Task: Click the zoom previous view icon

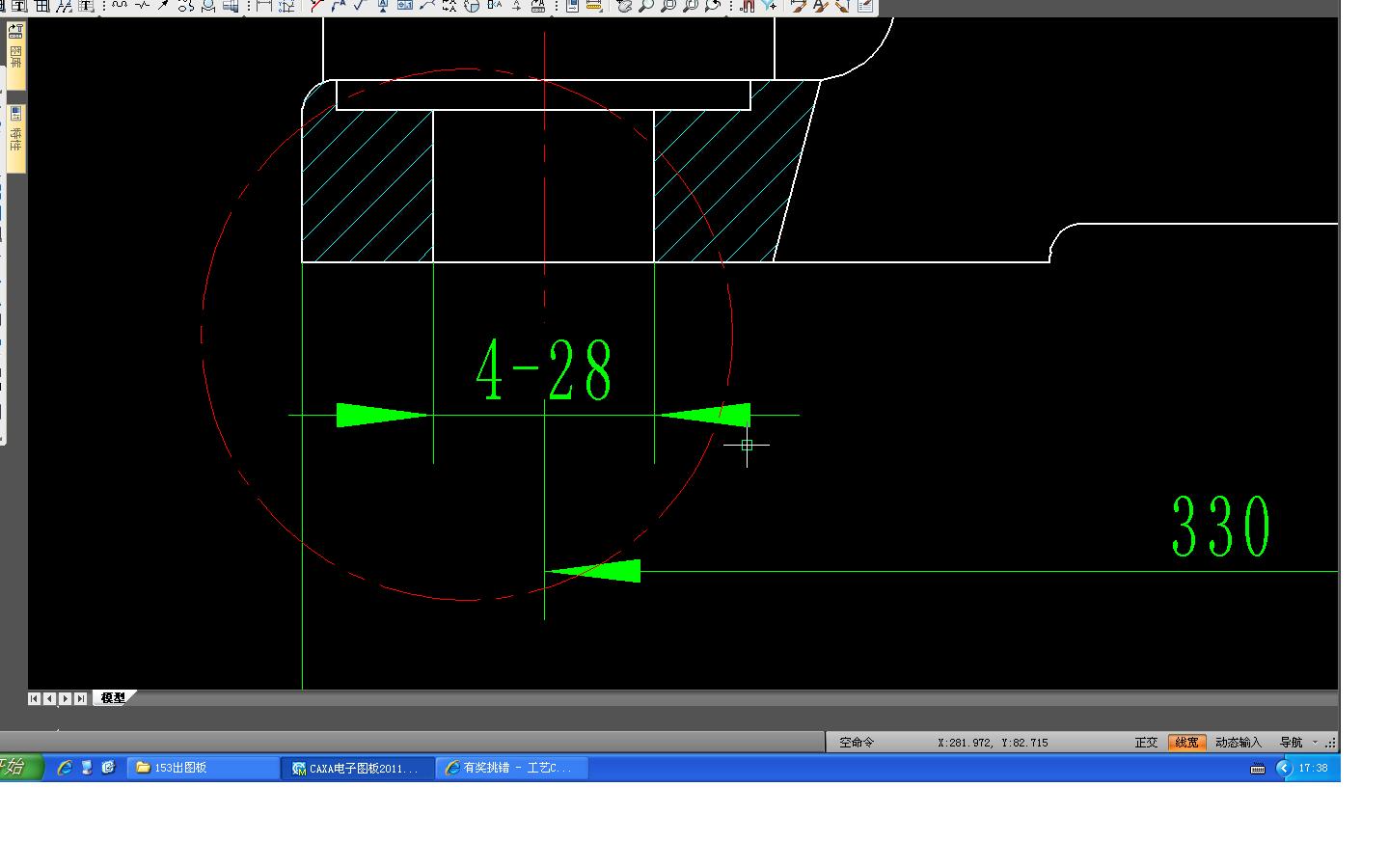Action: coord(712,6)
